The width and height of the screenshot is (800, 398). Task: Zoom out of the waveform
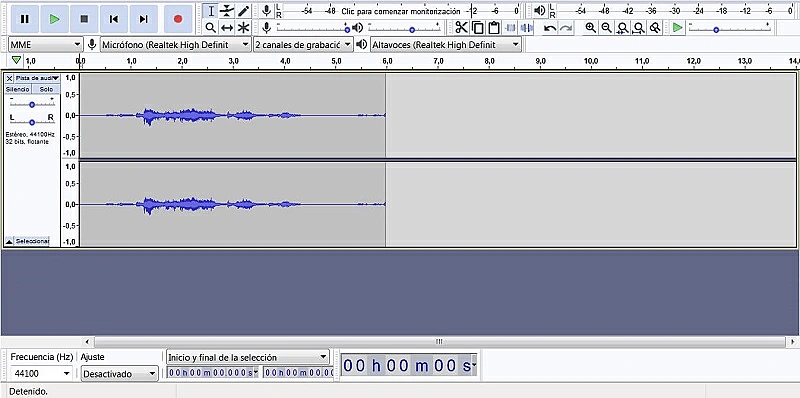(x=607, y=28)
